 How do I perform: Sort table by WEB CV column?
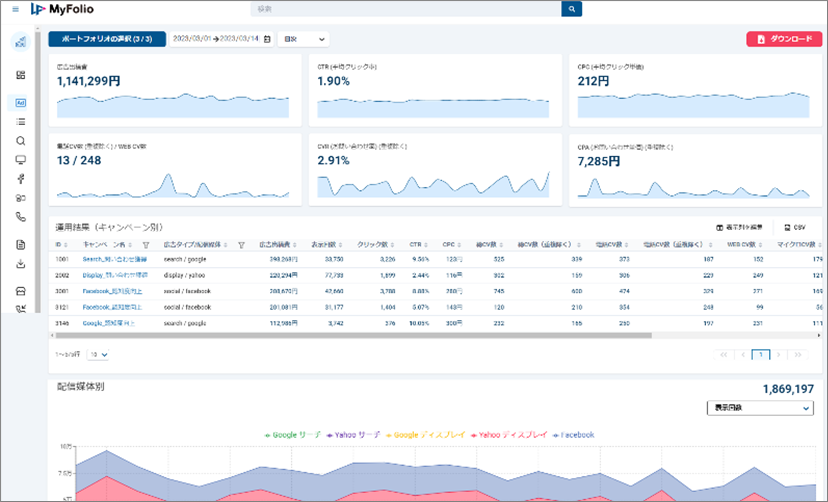745,244
